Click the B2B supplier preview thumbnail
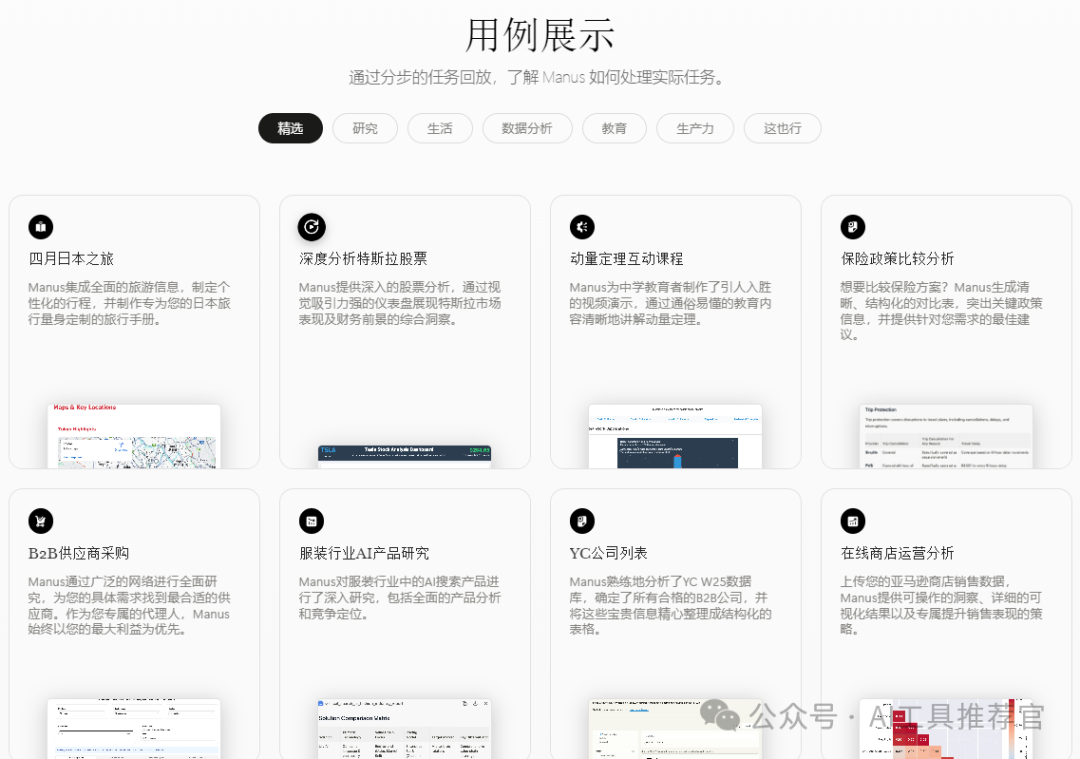This screenshot has width=1080, height=759. [134, 729]
